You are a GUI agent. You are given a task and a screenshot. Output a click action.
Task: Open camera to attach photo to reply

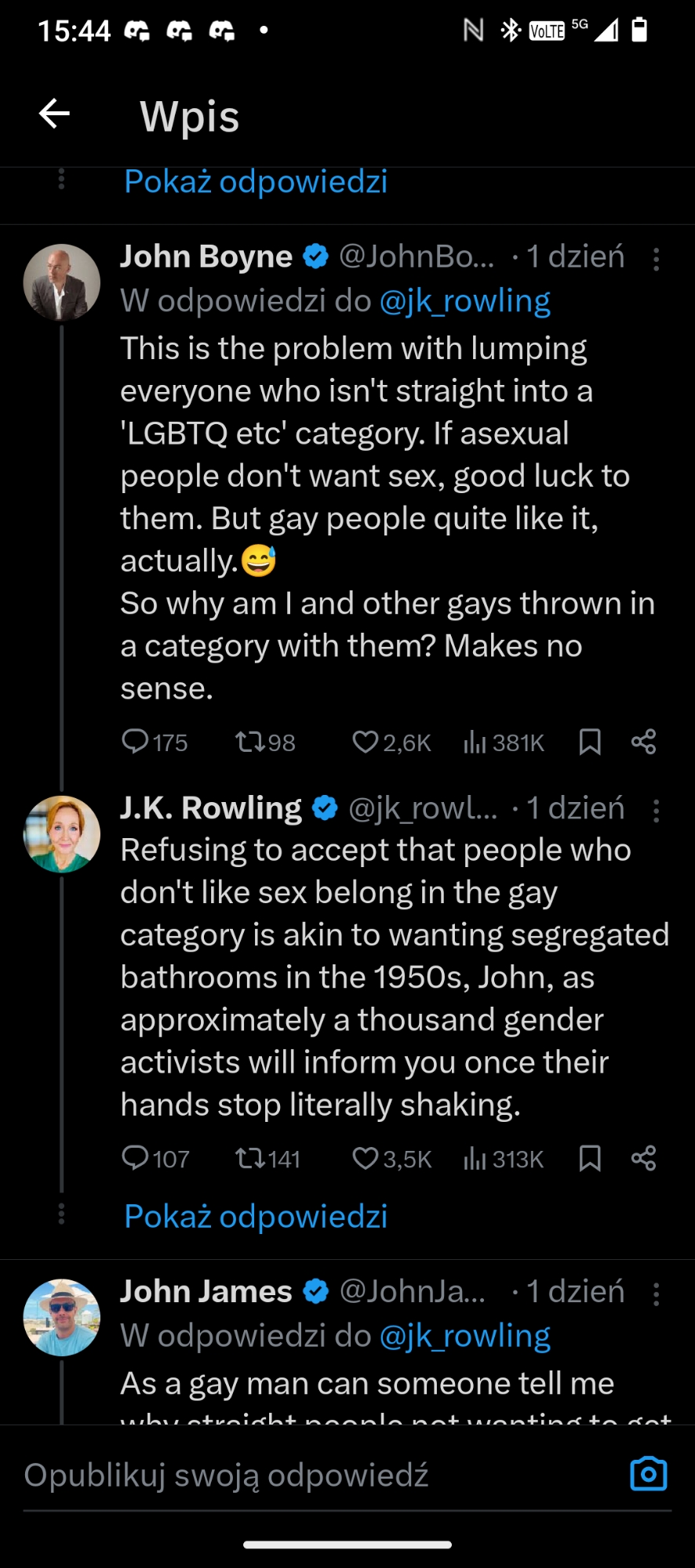tap(648, 1474)
